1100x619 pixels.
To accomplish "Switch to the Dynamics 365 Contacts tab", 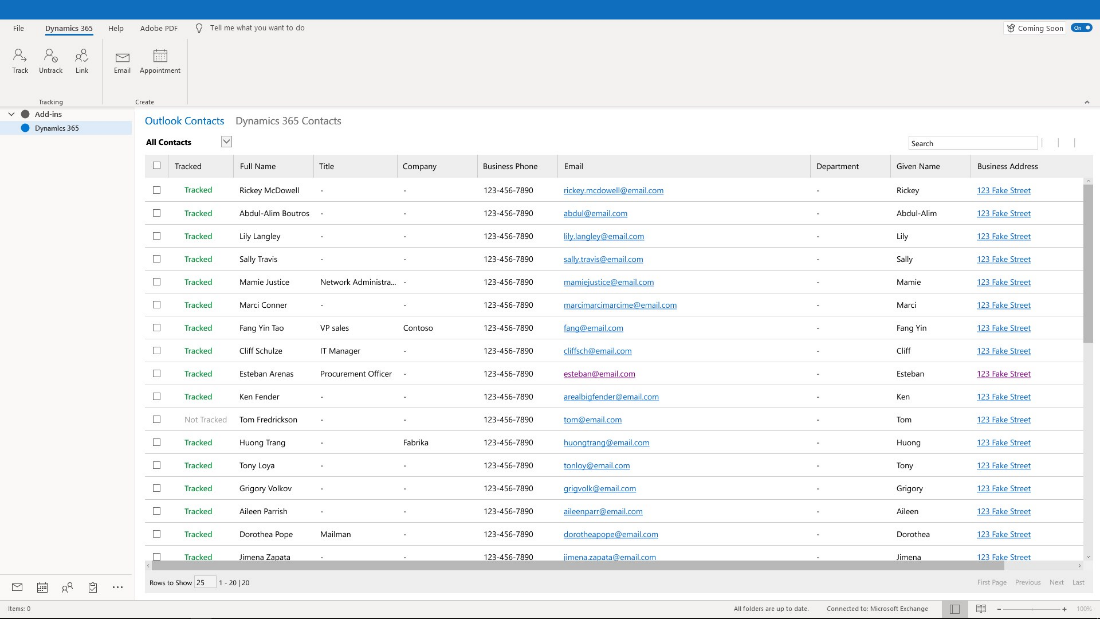I will 289,120.
